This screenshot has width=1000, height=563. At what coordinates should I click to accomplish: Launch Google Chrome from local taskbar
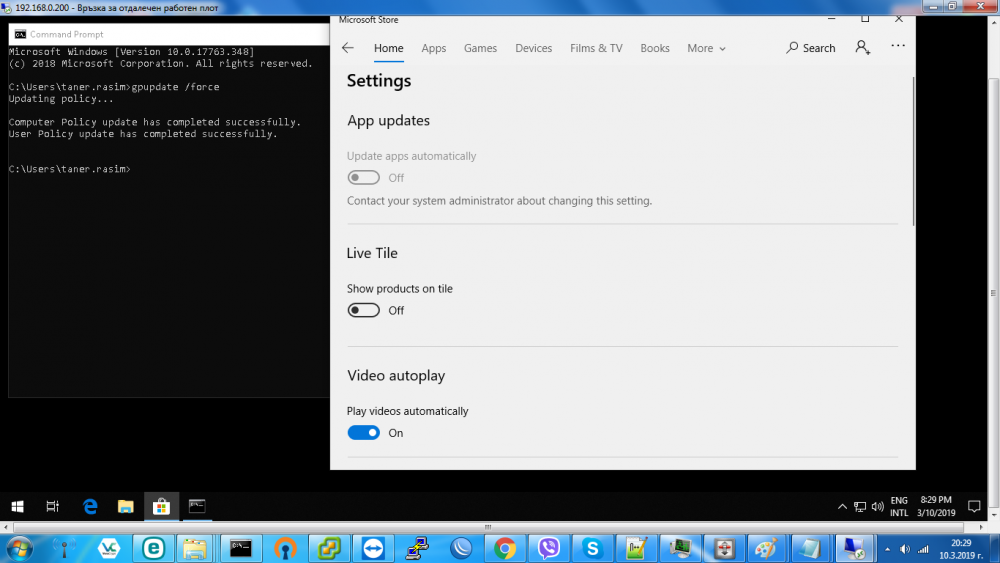[505, 548]
